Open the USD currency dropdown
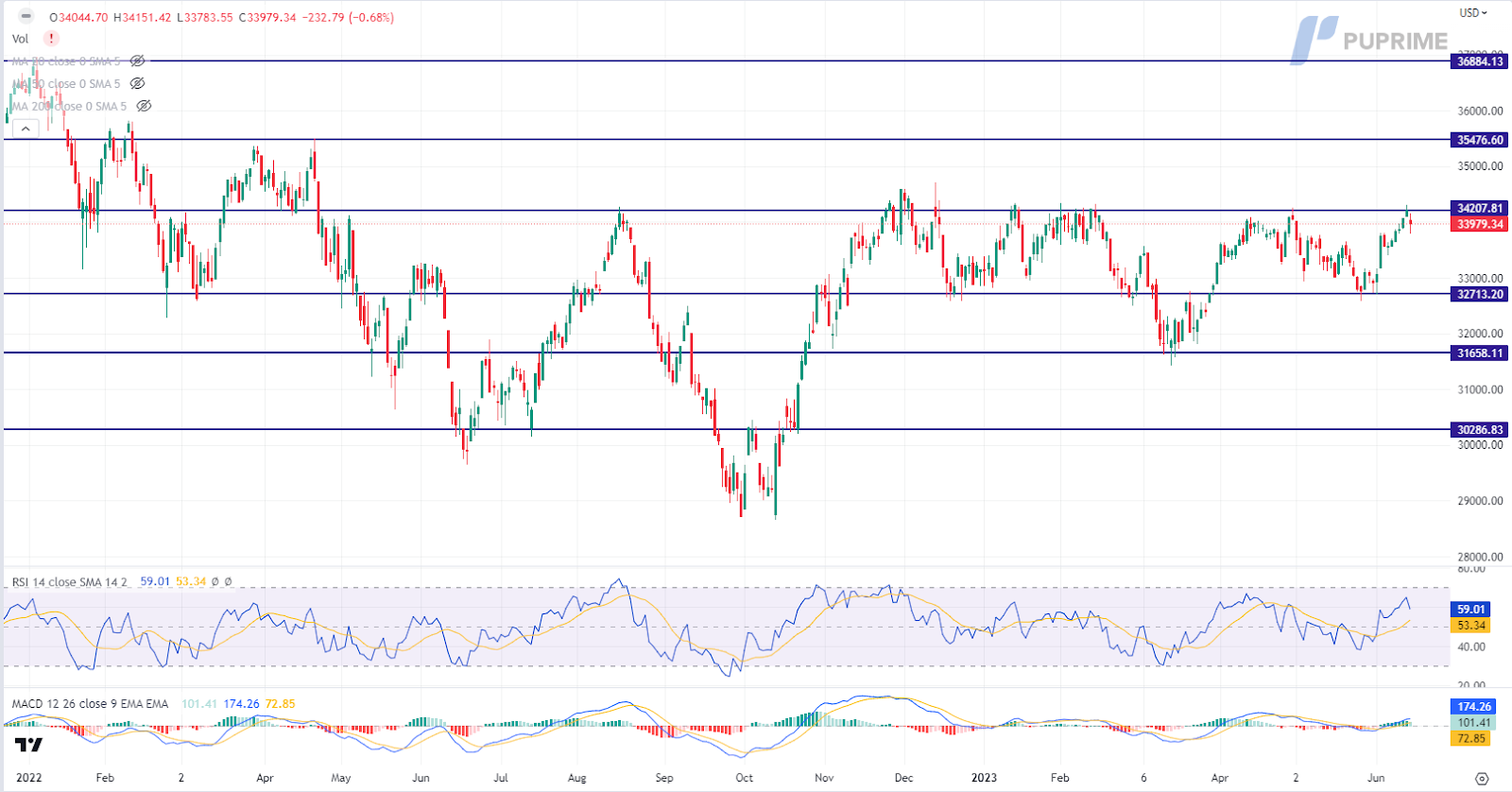 1472,12
